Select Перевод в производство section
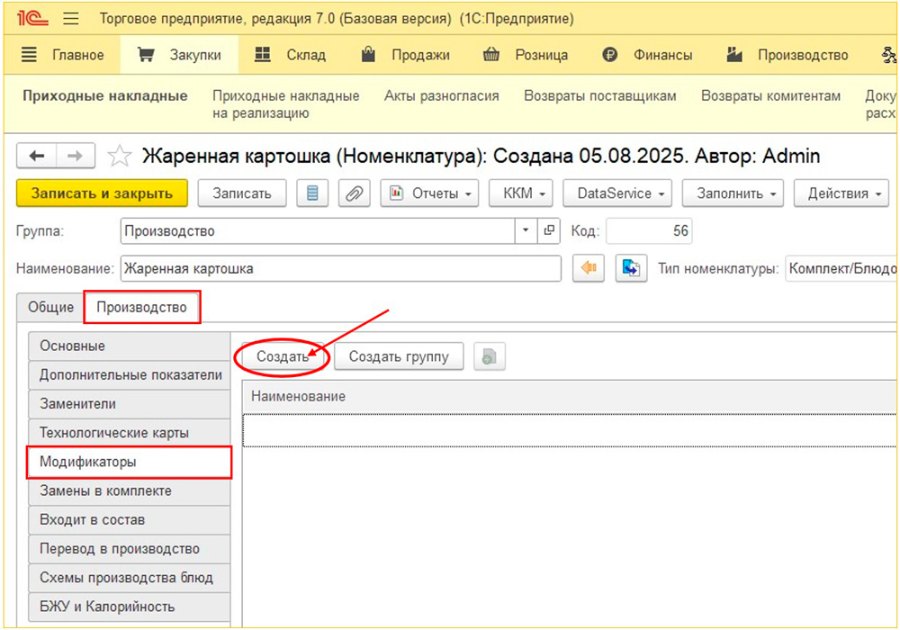The image size is (900, 630). click(x=129, y=549)
